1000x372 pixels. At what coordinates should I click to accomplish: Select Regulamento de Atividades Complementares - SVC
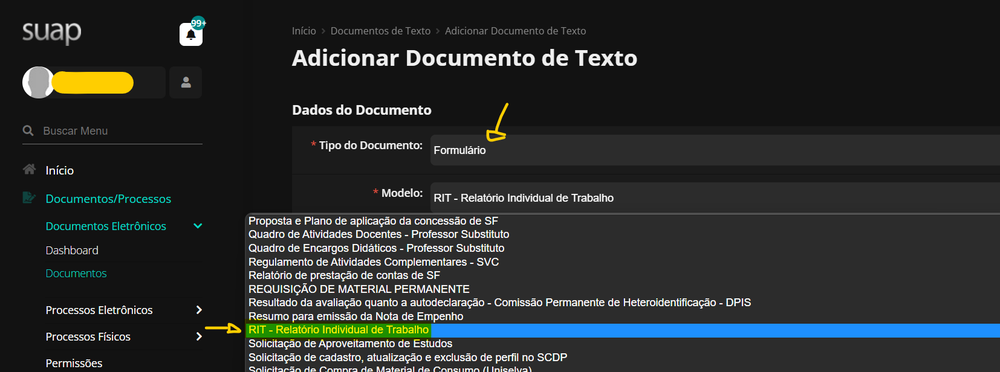tap(622, 262)
